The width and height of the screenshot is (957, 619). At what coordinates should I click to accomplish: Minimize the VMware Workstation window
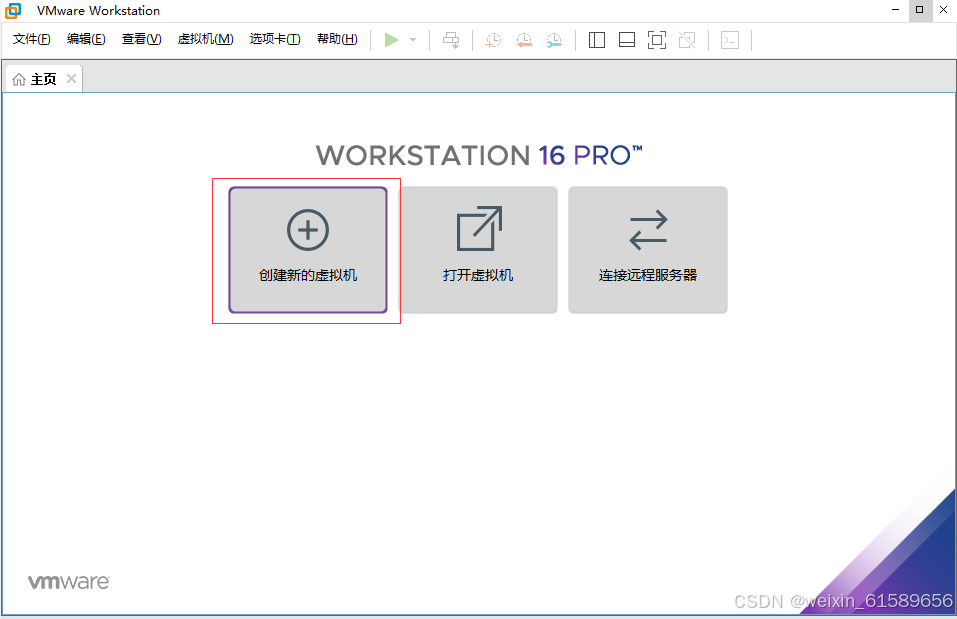click(895, 10)
